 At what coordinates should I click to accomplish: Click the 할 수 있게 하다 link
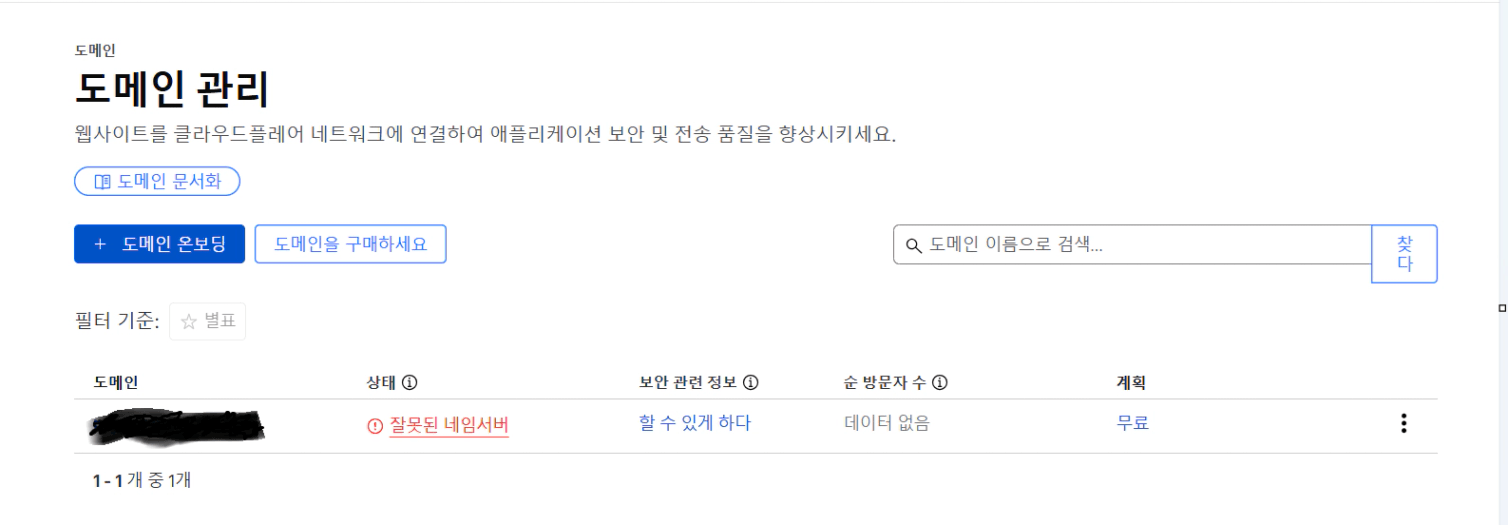tap(695, 423)
